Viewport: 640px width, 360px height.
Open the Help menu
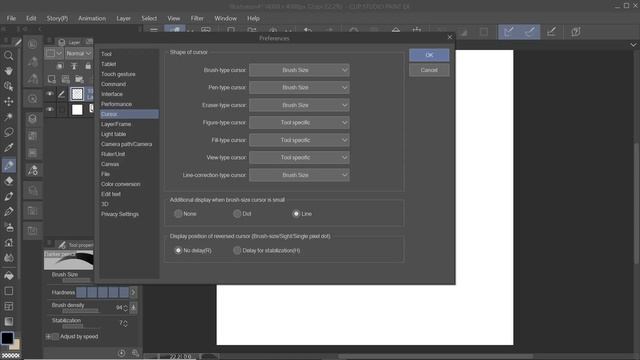pos(253,18)
